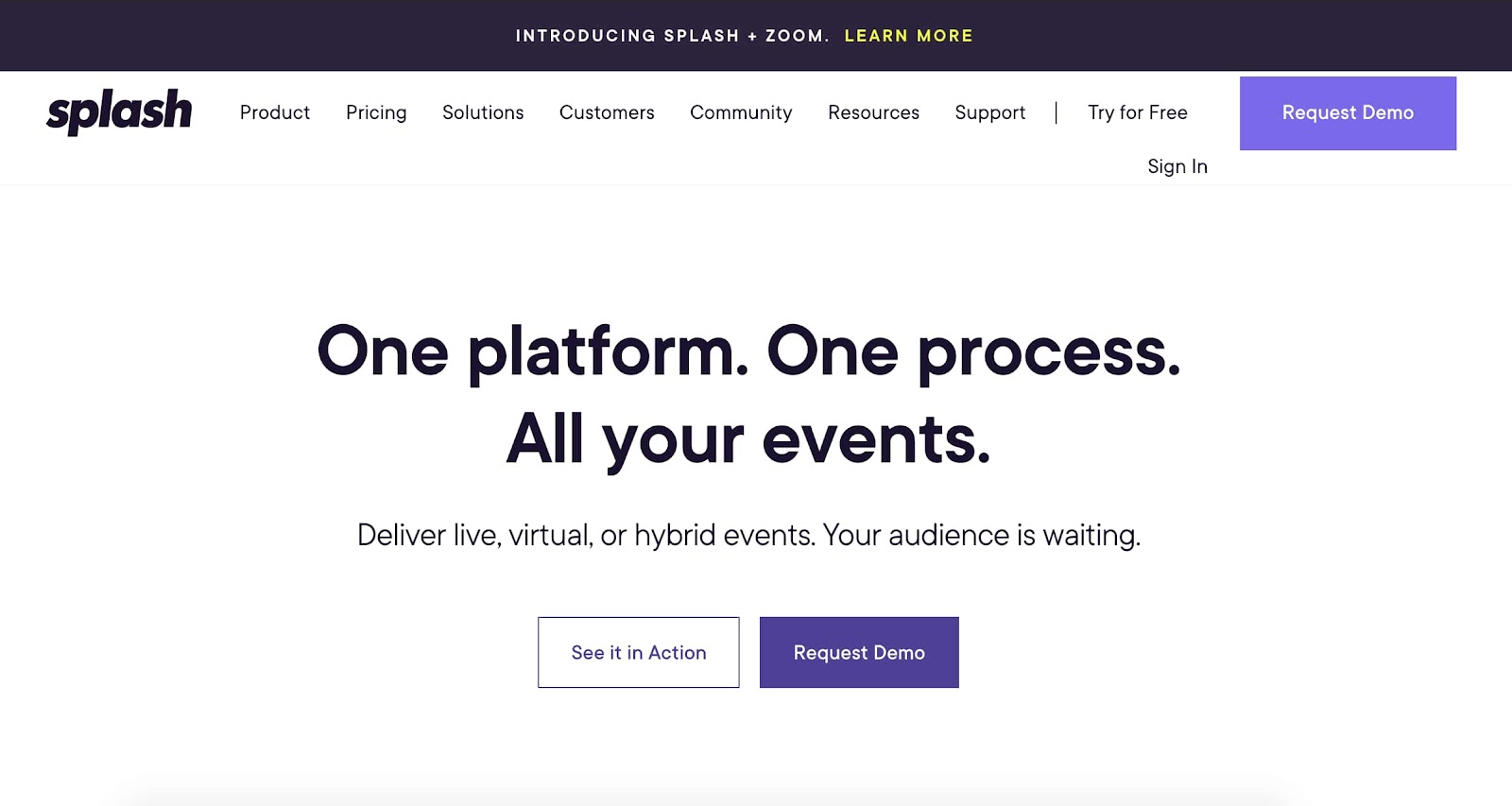Go to the Pricing page
Image resolution: width=1512 pixels, height=806 pixels.
point(376,112)
